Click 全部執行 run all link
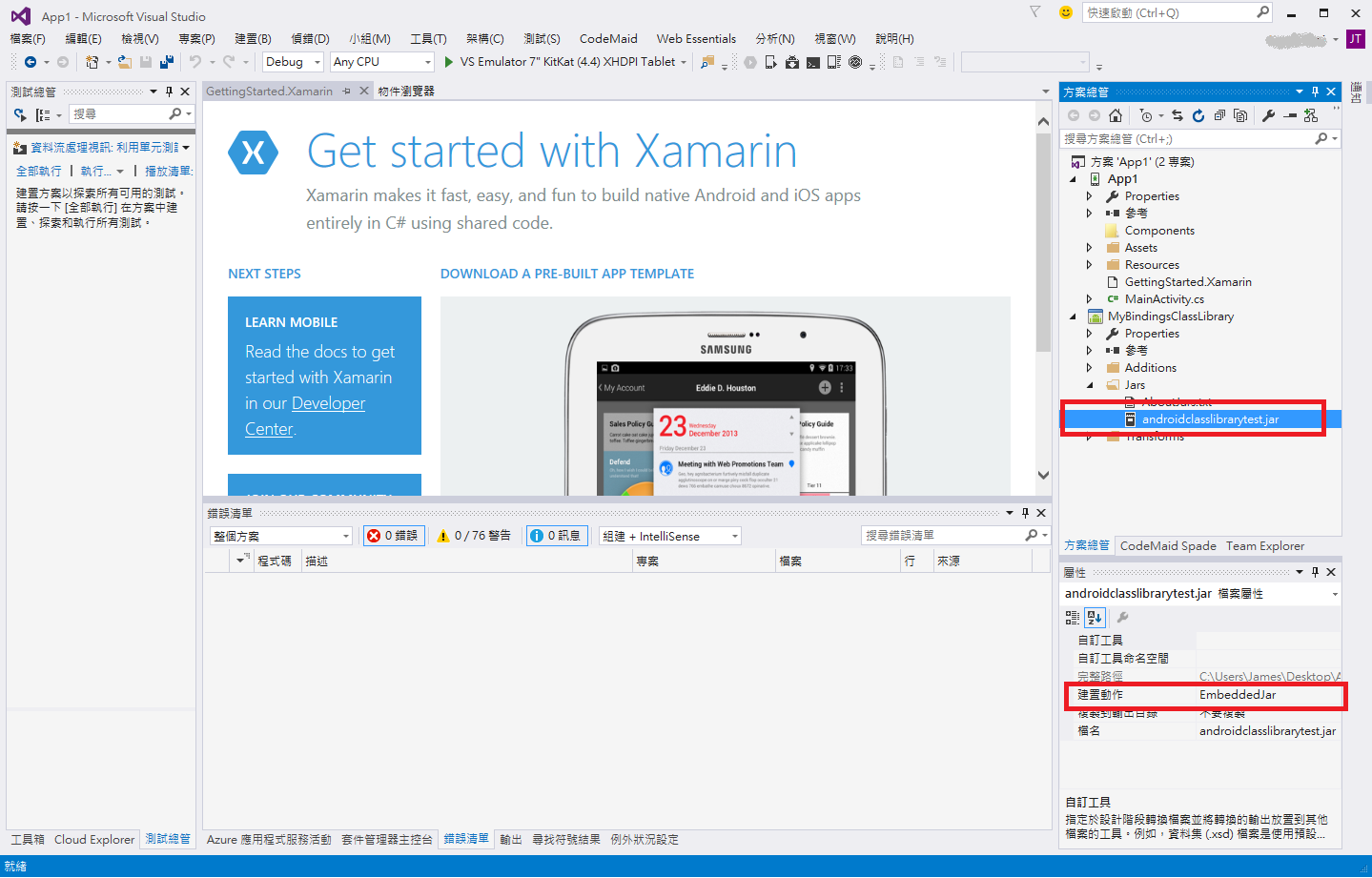The width and height of the screenshot is (1372, 878). point(38,171)
